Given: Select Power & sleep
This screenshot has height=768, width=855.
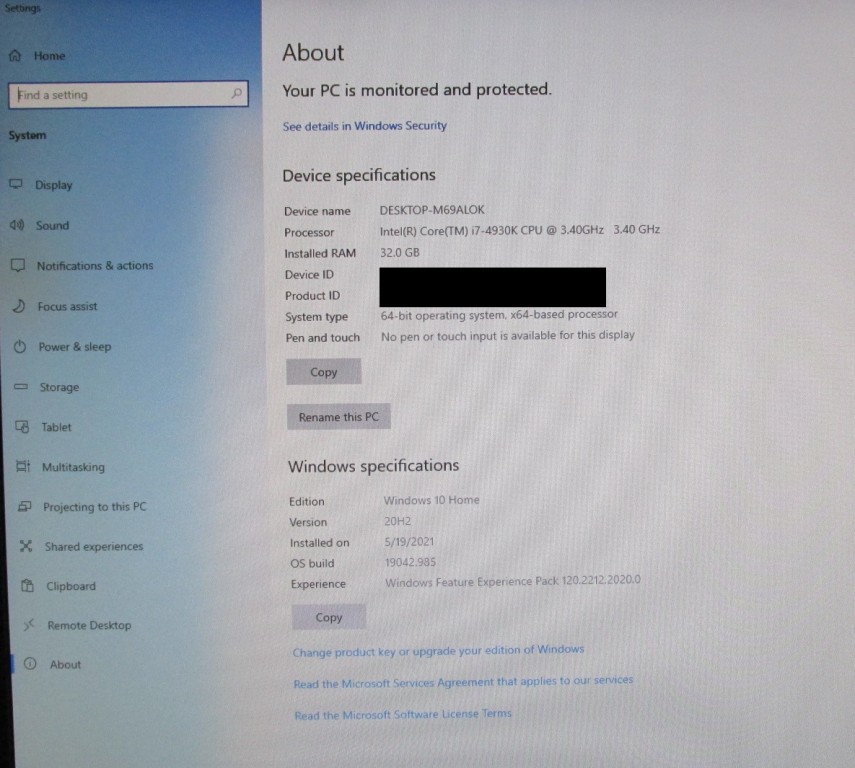Looking at the screenshot, I should point(75,347).
